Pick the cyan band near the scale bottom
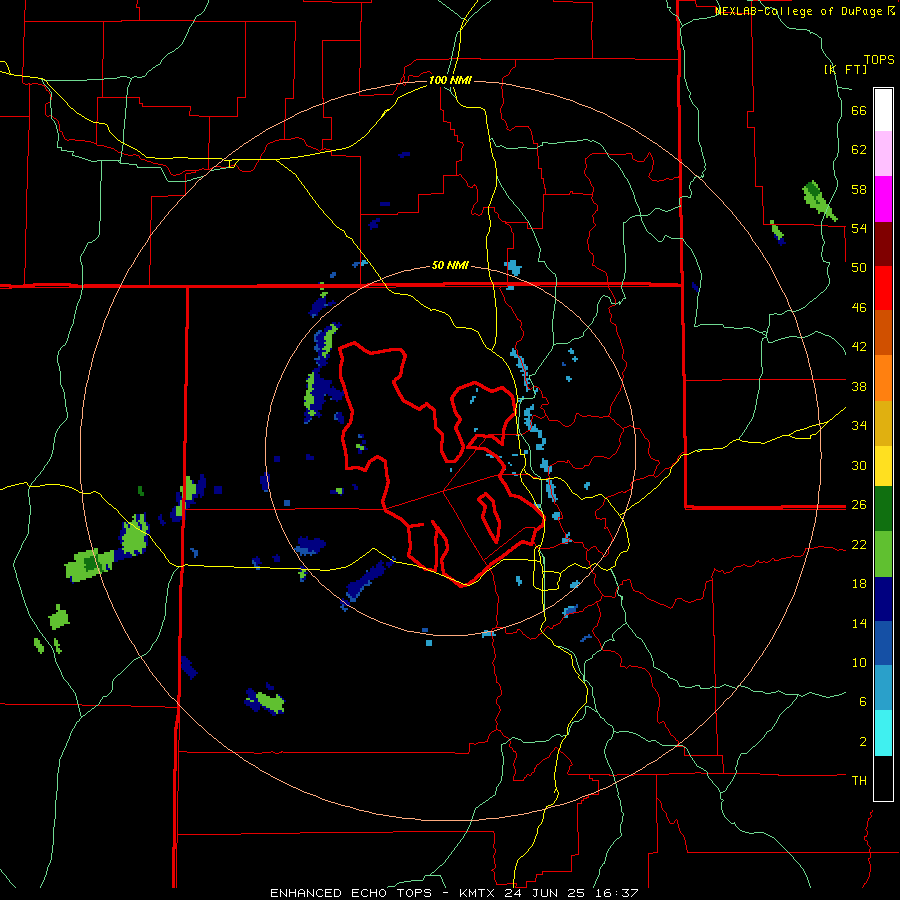900x900 pixels. [x=883, y=733]
